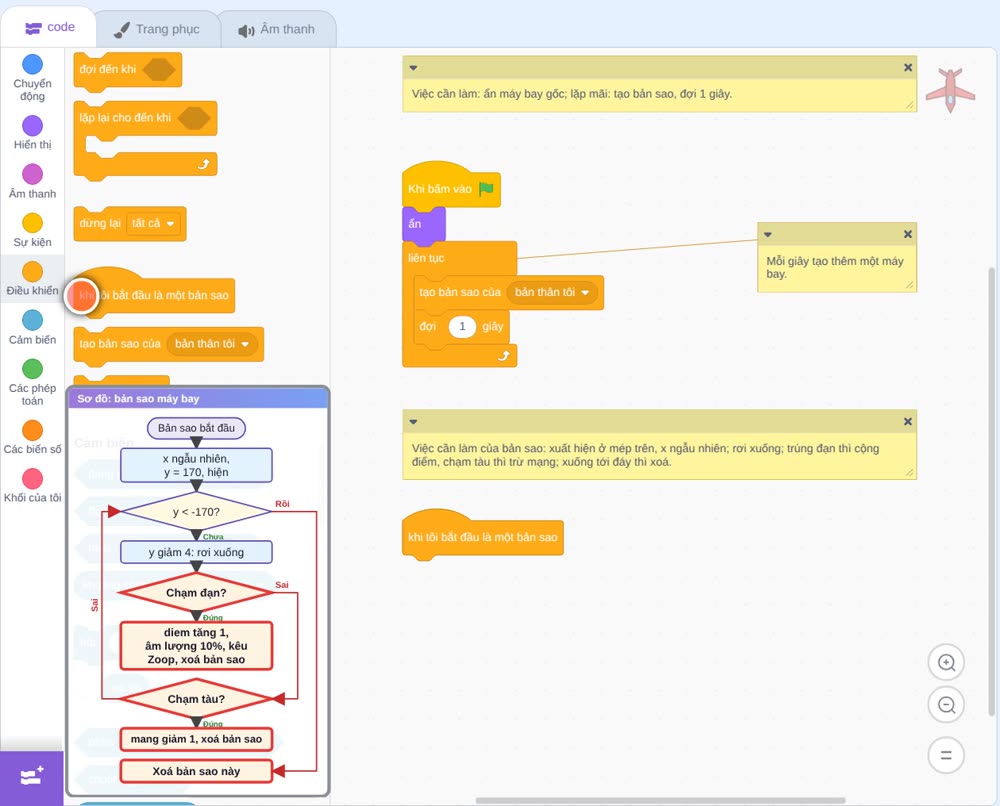Viewport: 1000px width, 806px height.
Task: Click the green flag on Khi bấm vào block
Action: 486,189
